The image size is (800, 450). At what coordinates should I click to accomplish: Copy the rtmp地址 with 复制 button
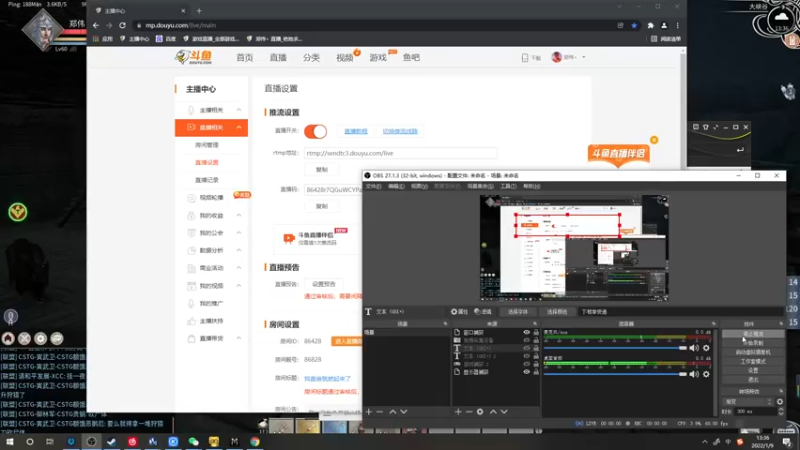[x=321, y=169]
